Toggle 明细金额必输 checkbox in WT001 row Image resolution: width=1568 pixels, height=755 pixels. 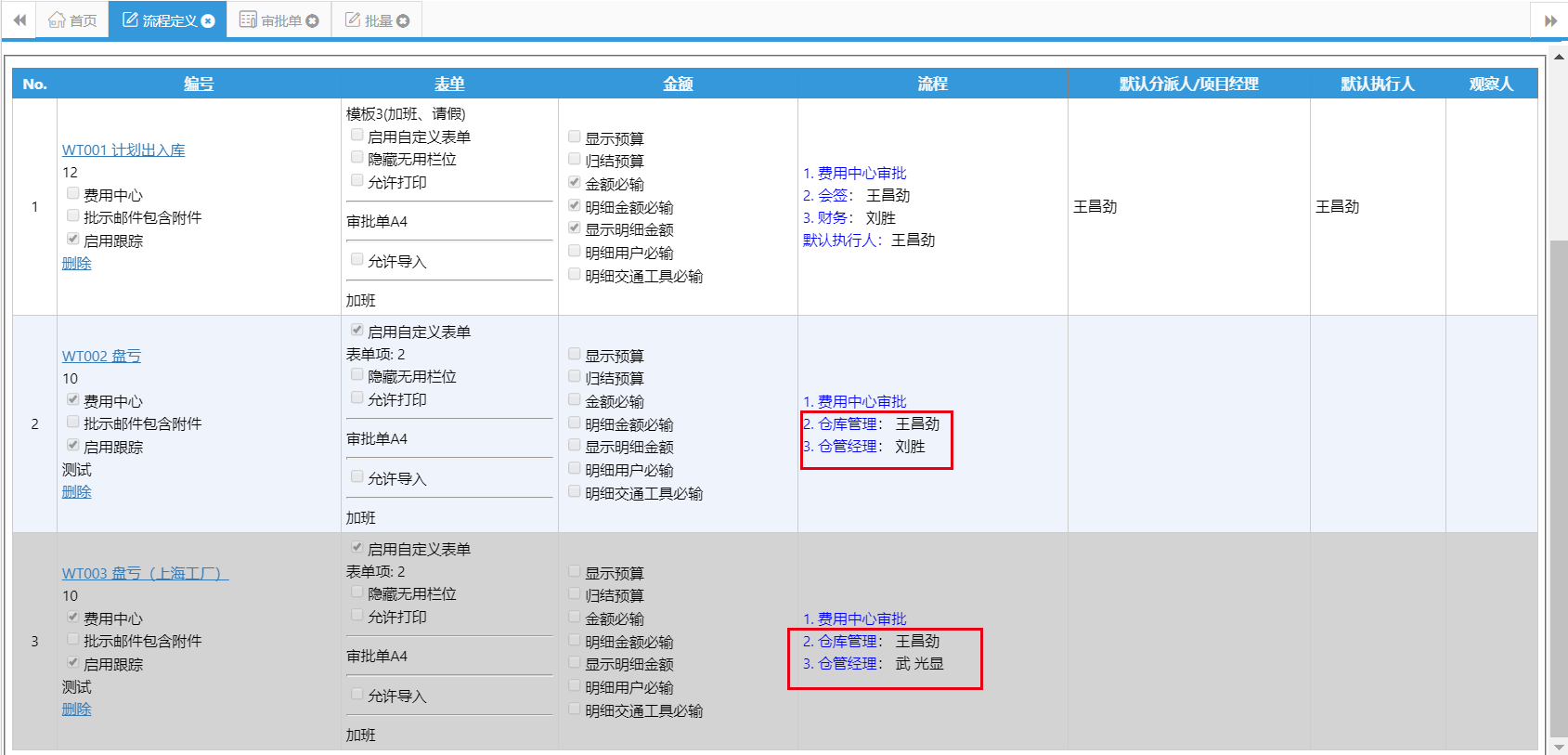pyautogui.click(x=574, y=205)
